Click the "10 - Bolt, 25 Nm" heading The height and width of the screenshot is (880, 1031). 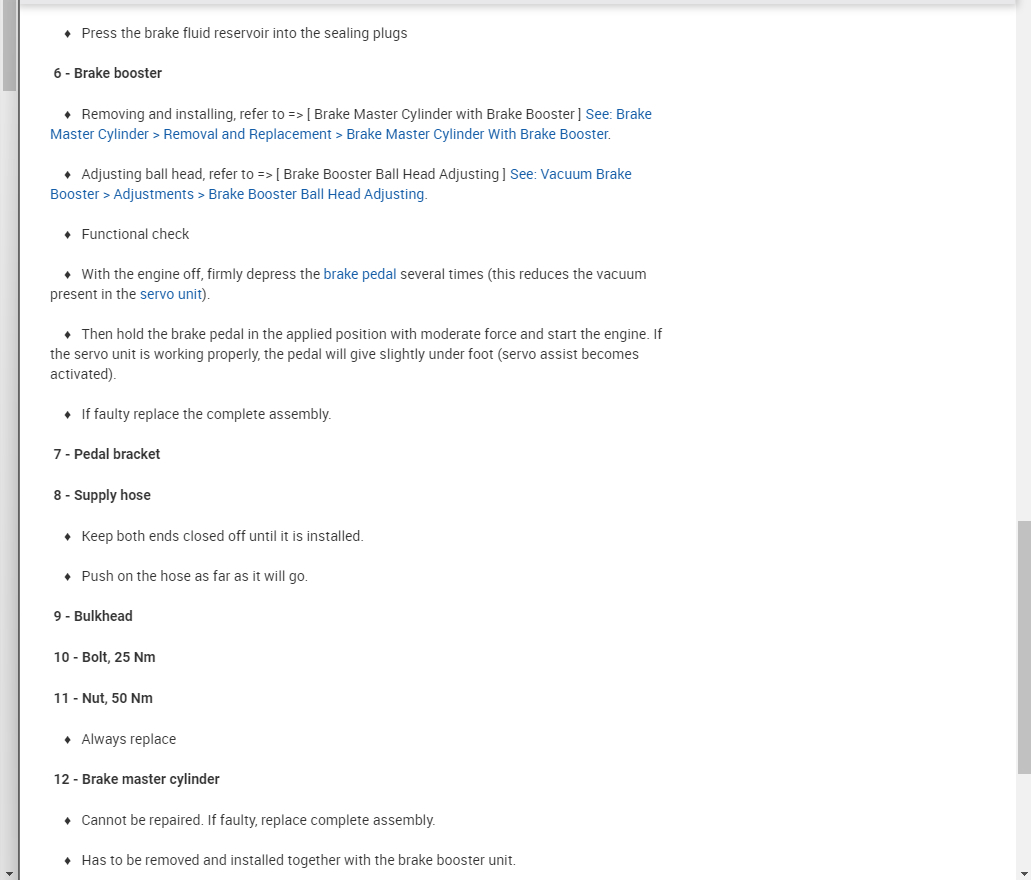(x=105, y=657)
